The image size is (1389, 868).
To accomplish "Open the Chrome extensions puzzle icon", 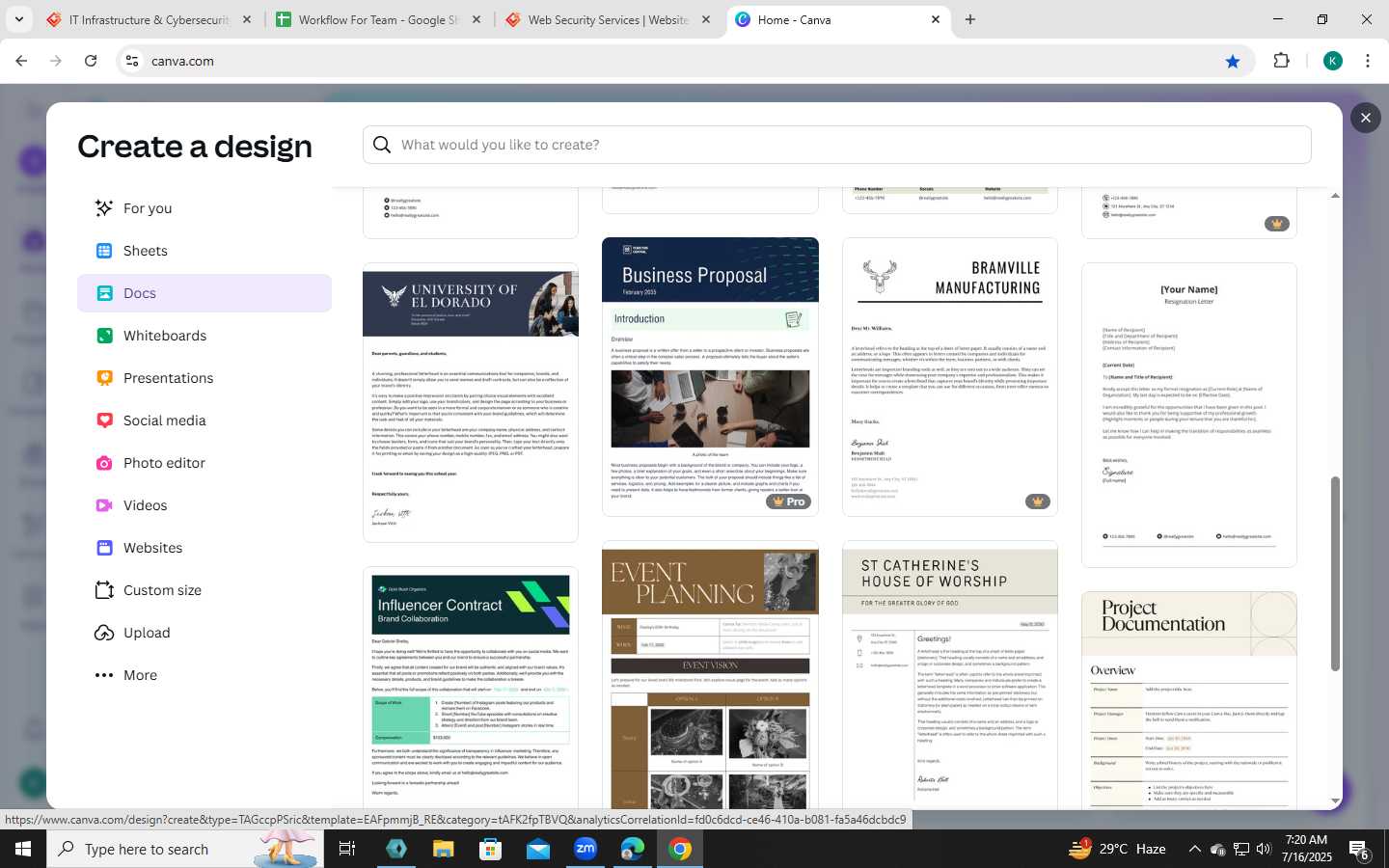I will tap(1281, 61).
